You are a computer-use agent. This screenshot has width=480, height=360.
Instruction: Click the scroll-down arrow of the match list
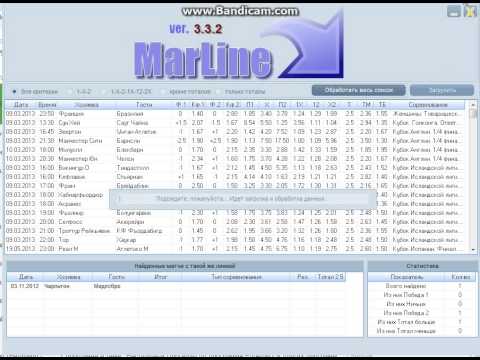(x=473, y=250)
